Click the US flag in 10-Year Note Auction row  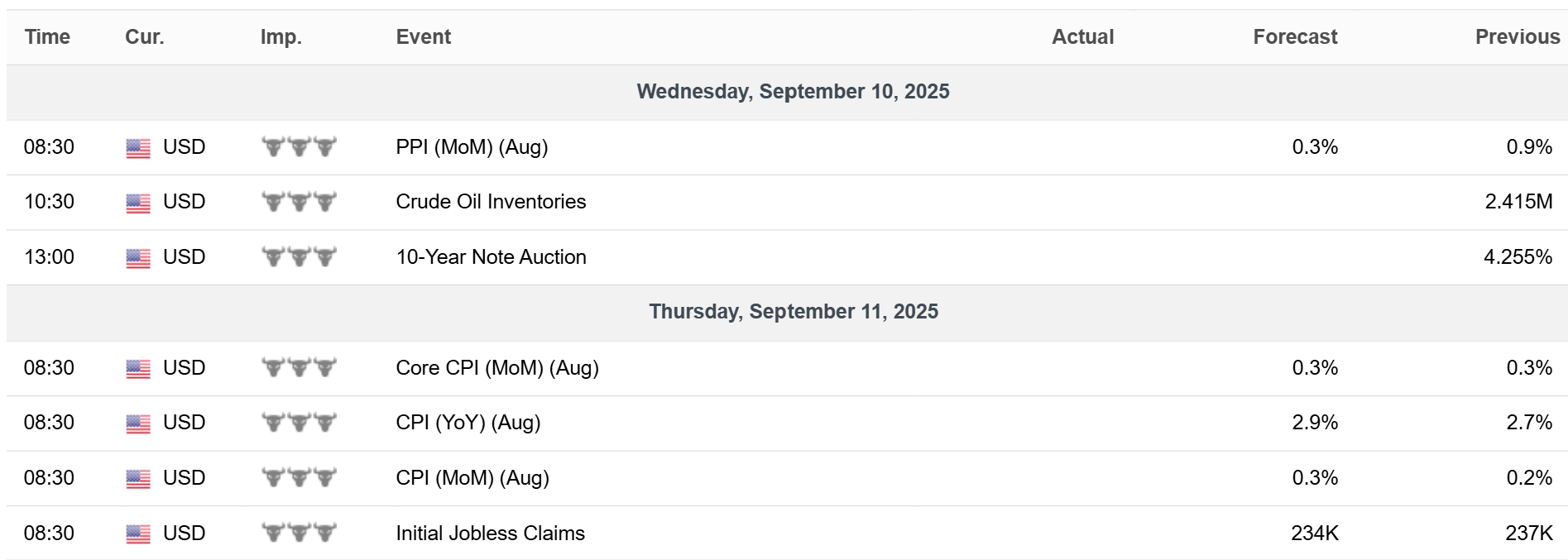tap(138, 258)
